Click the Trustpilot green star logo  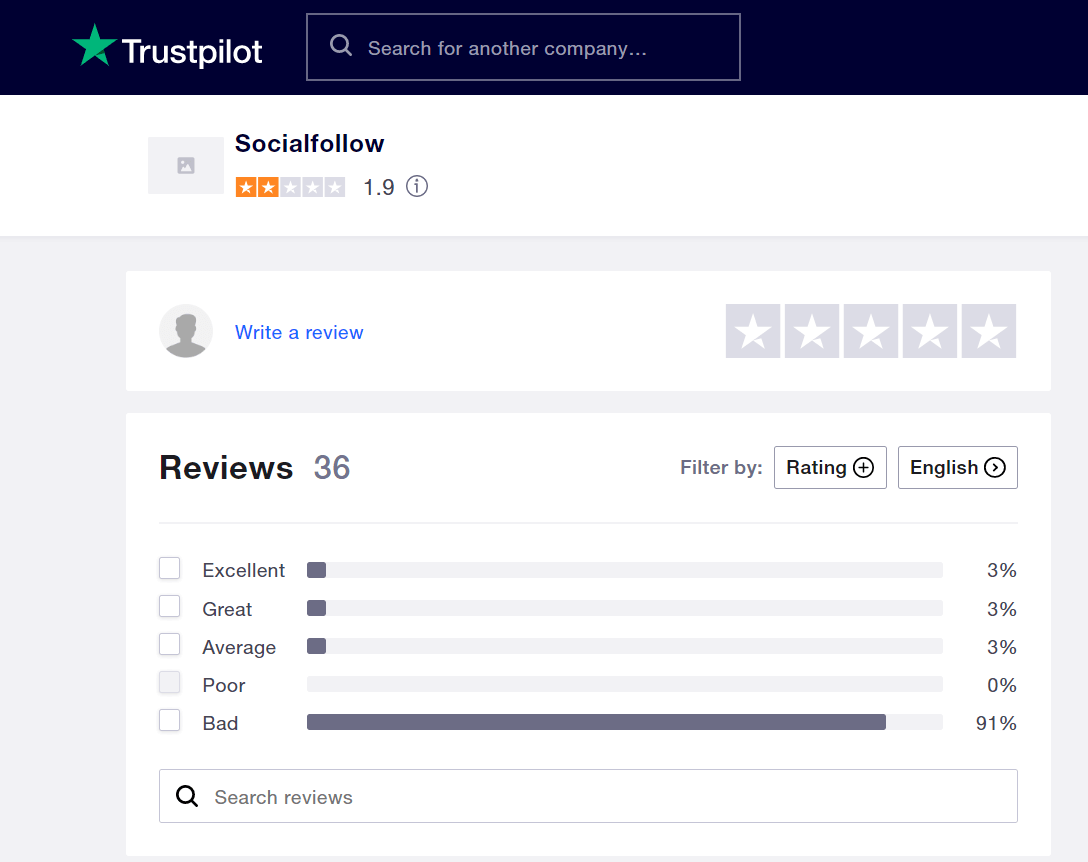coord(94,46)
